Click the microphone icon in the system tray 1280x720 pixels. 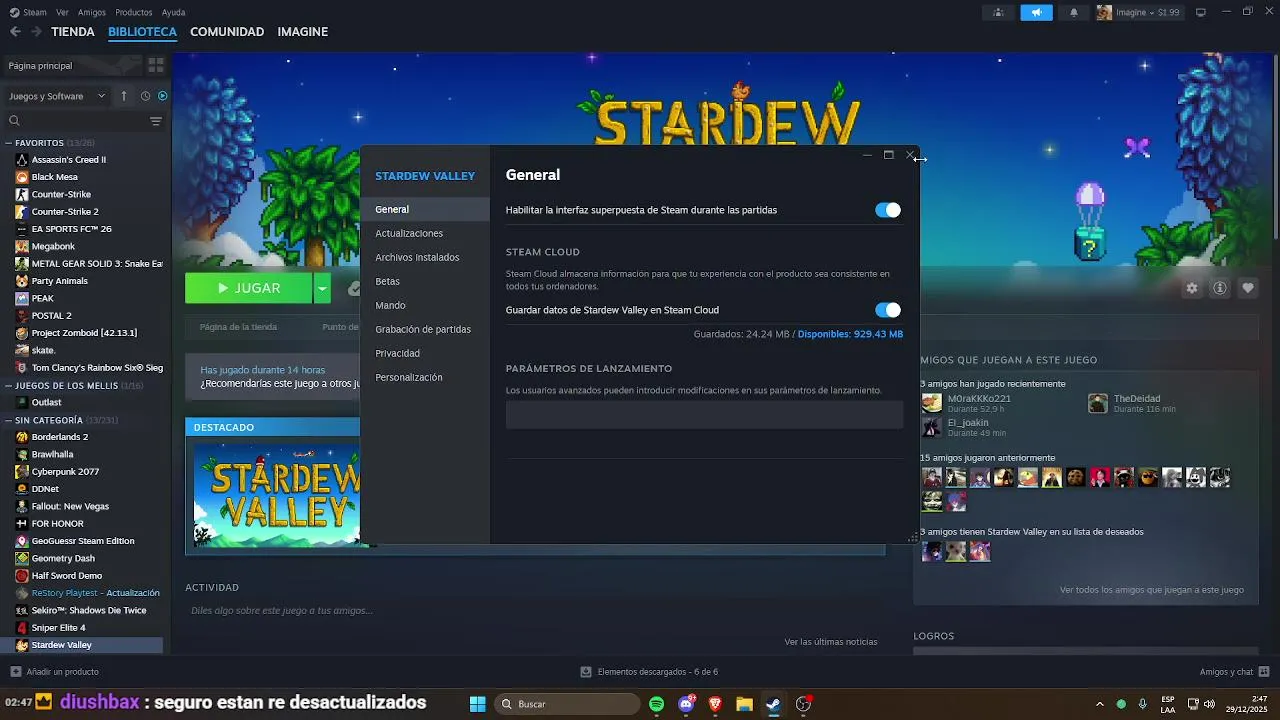tap(1142, 704)
